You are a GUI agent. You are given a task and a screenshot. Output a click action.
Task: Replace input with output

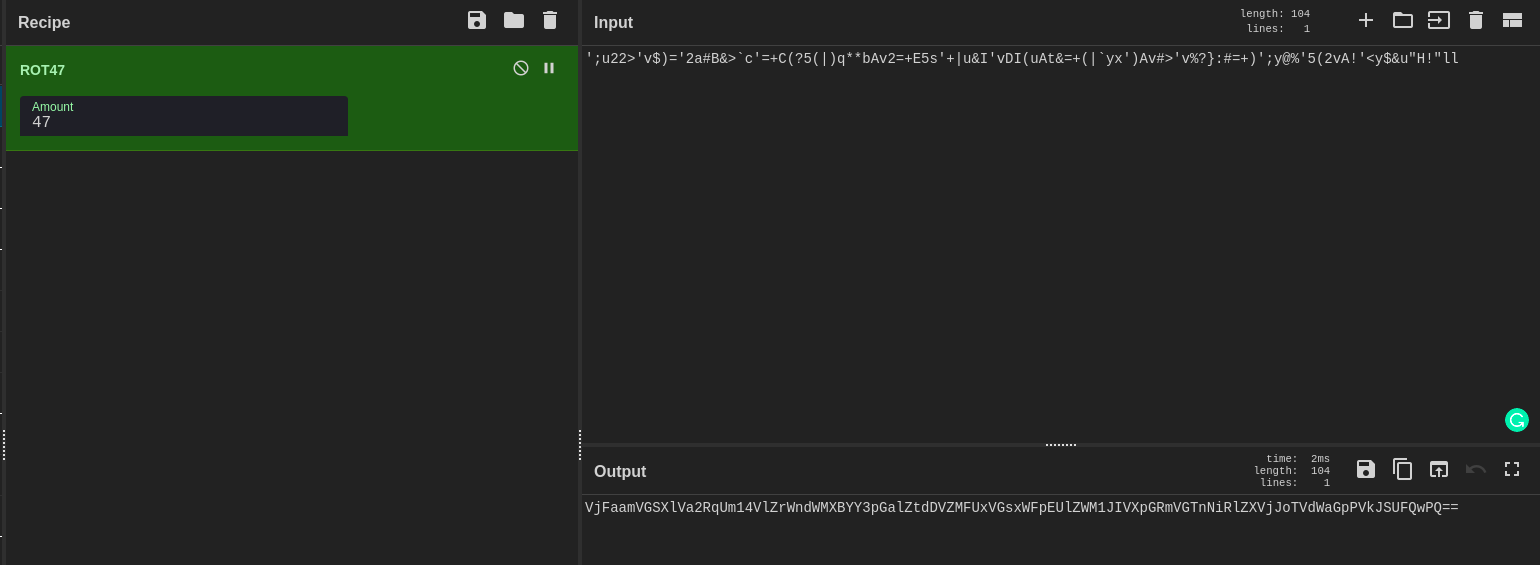click(1439, 469)
